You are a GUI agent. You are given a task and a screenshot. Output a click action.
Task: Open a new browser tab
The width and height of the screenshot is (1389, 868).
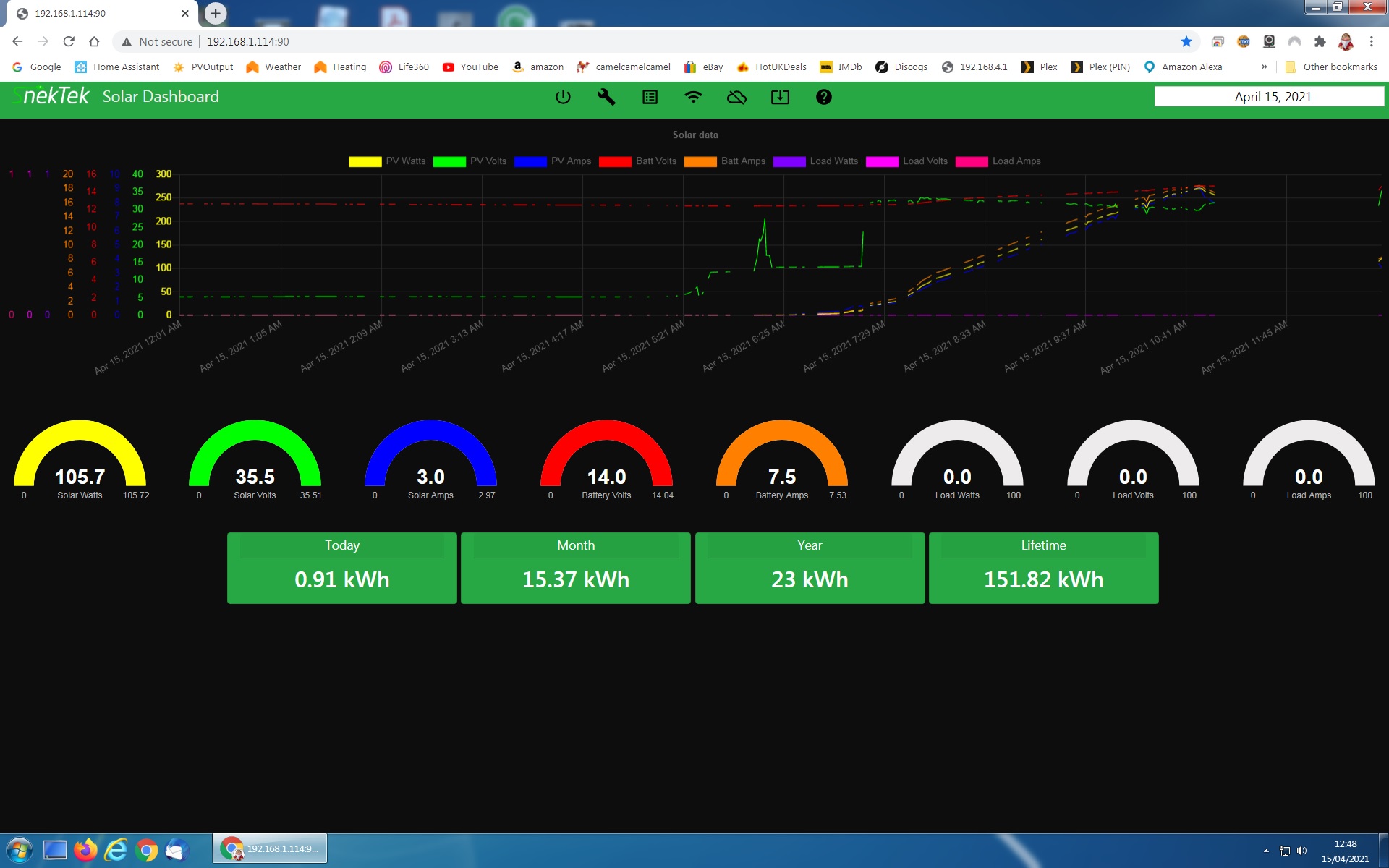point(216,13)
